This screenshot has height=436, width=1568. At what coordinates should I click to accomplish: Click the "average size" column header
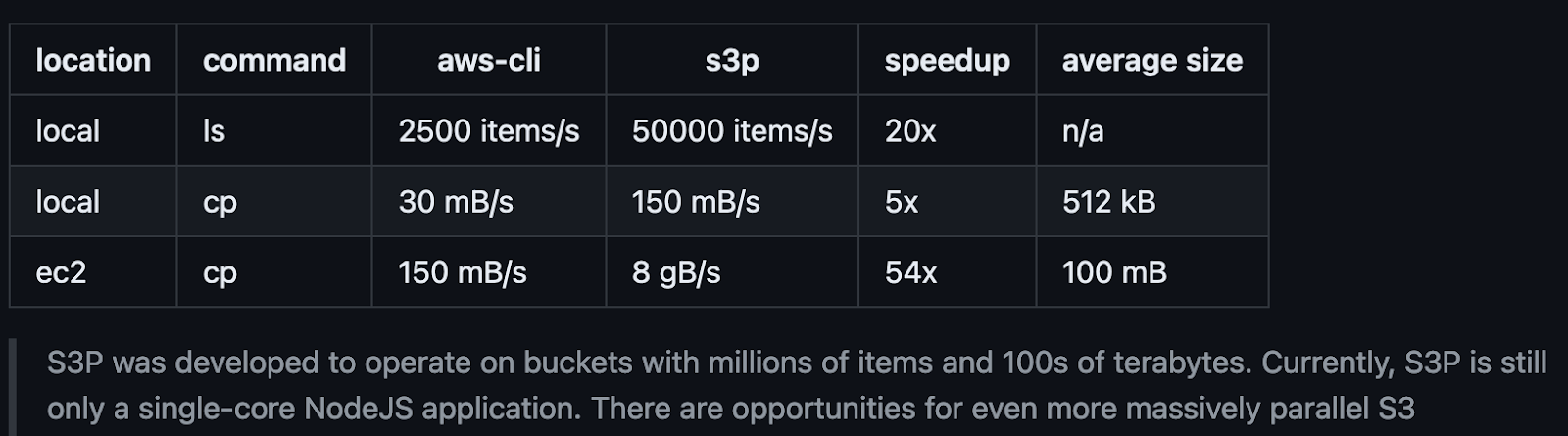[1151, 61]
